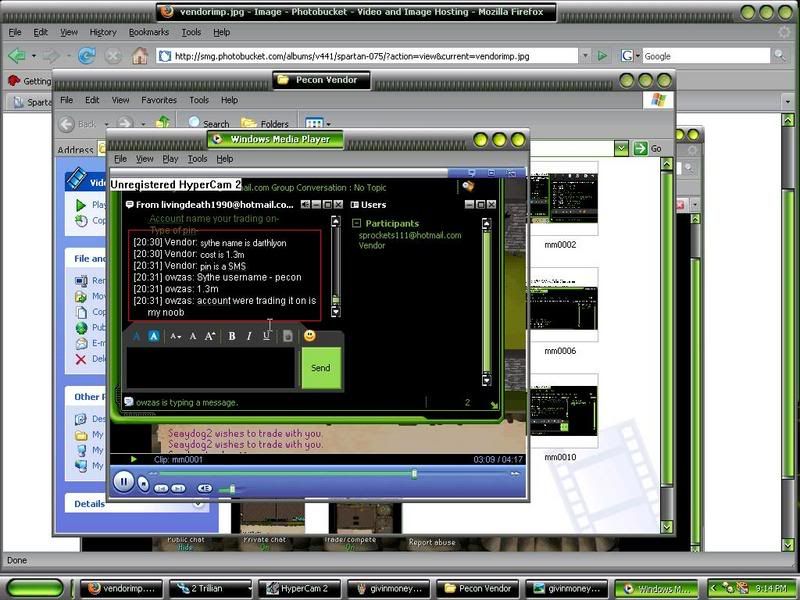Screen dimensions: 800x600
Task: Switch to Pecon Vendor taskbar item
Action: point(478,588)
